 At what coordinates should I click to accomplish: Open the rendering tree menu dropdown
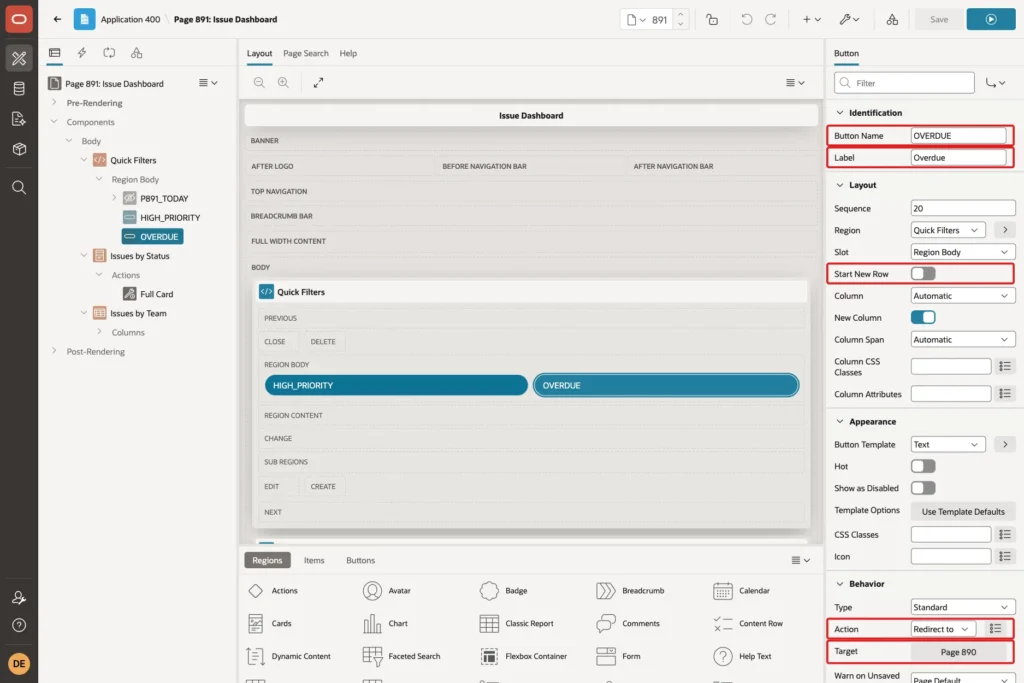pyautogui.click(x=208, y=83)
